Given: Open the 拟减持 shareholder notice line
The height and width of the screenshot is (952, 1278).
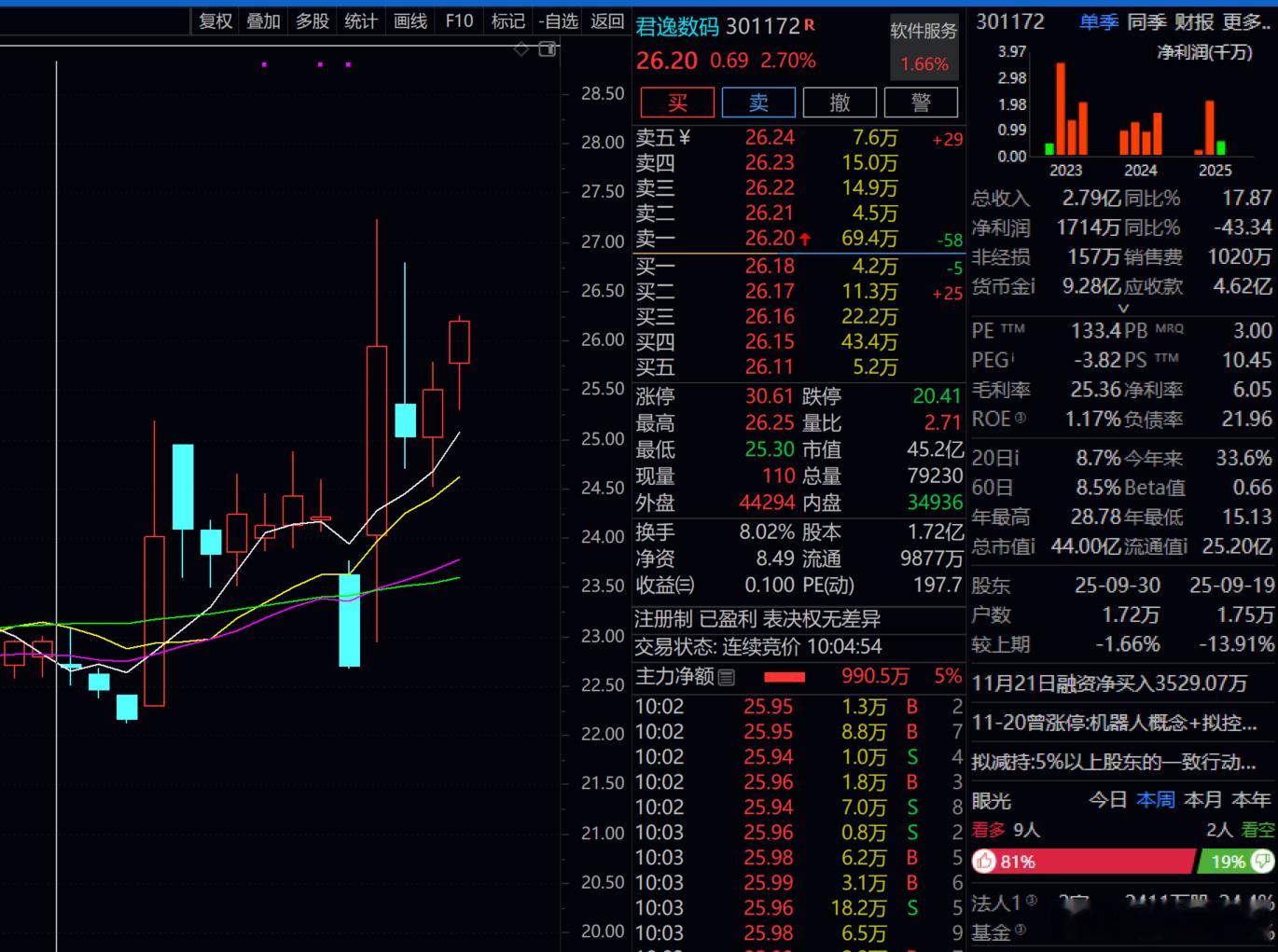Looking at the screenshot, I should 1114,762.
